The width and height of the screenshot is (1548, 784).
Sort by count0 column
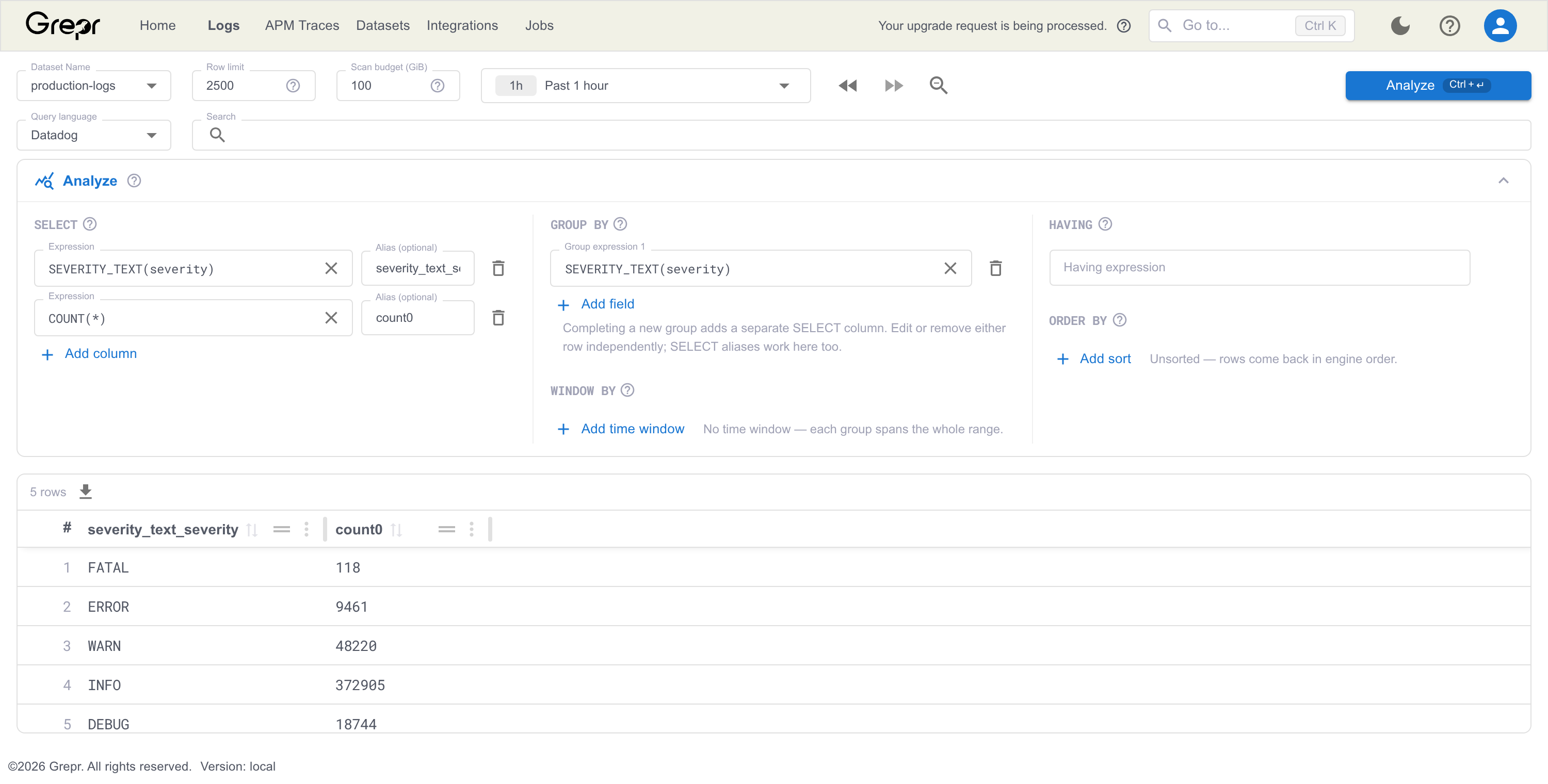click(396, 530)
